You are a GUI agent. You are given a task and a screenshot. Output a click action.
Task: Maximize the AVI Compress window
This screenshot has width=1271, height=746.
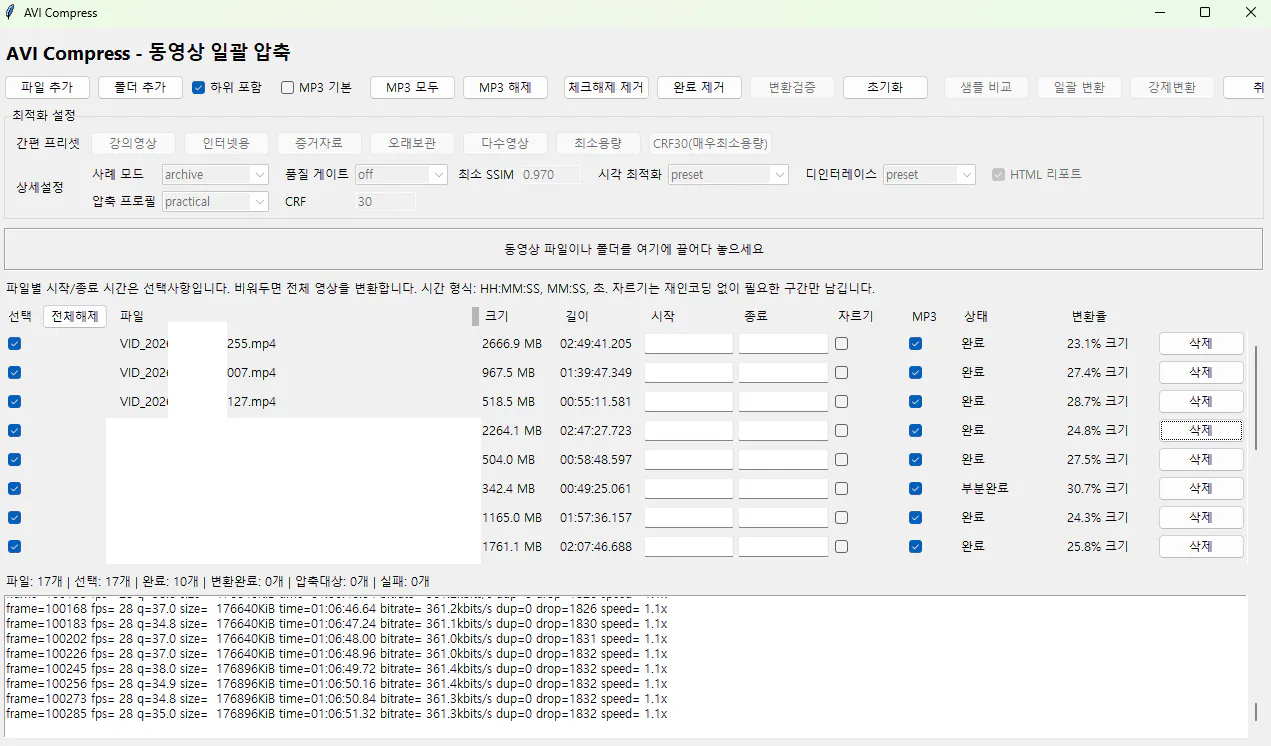click(x=1205, y=12)
